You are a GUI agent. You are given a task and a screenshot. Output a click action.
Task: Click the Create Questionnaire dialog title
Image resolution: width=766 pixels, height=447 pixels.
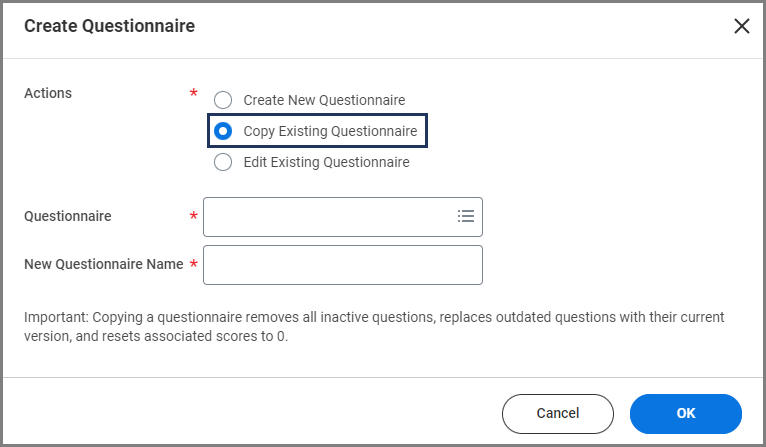(109, 26)
